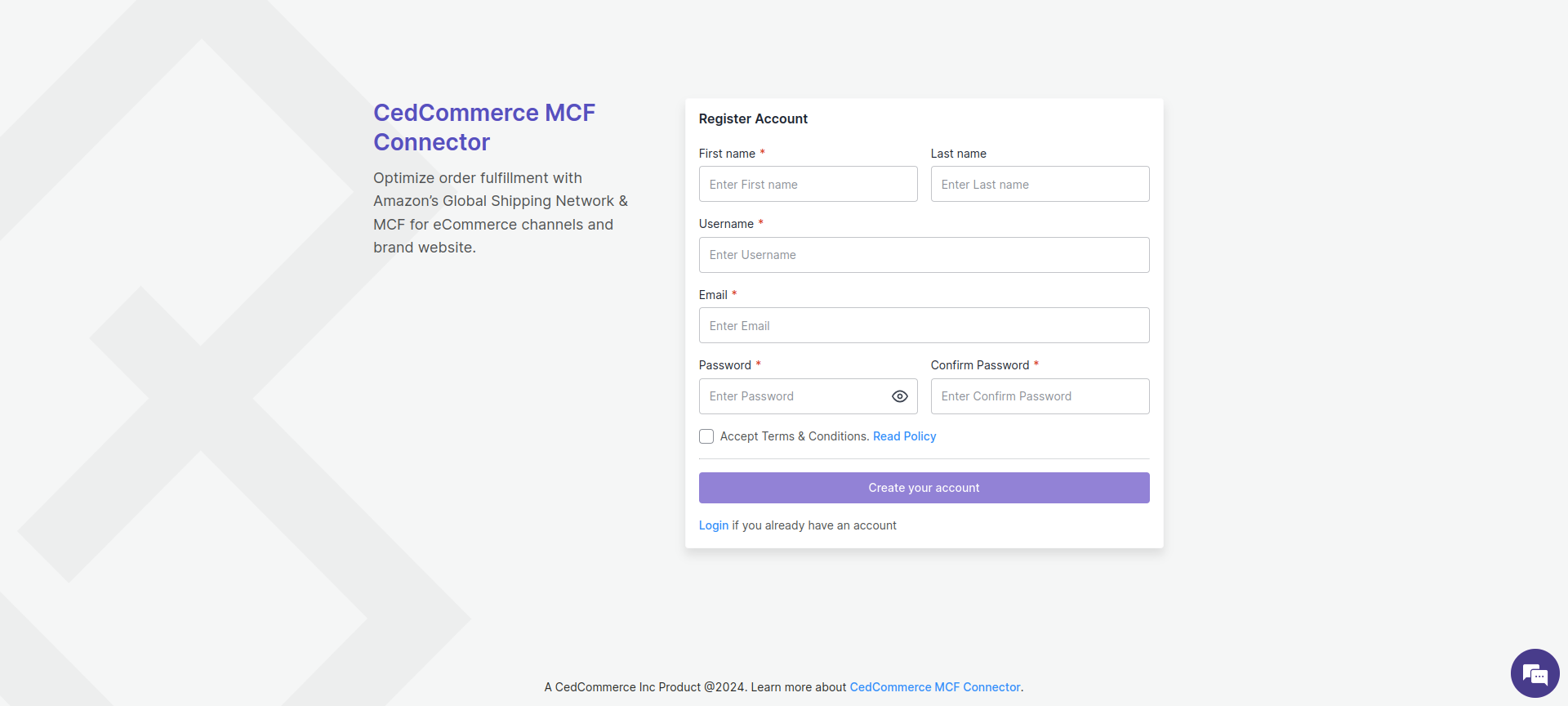Click the Confirm Password label
The image size is (1568, 706).
[980, 365]
